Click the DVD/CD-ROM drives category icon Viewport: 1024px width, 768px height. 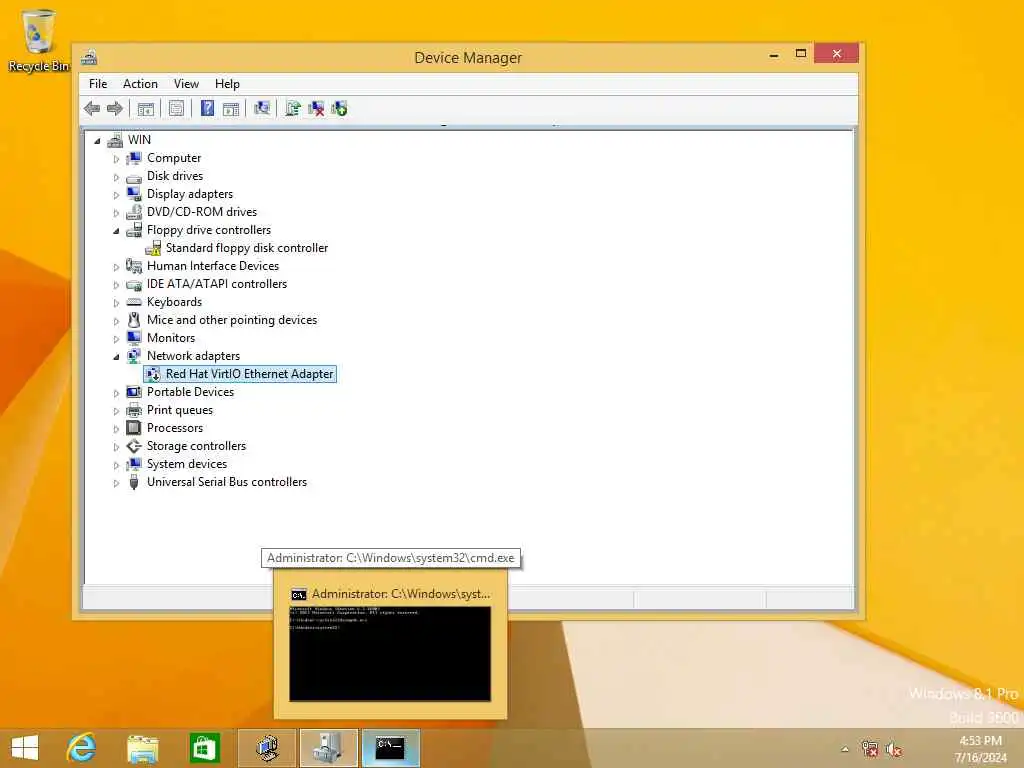pyautogui.click(x=134, y=212)
